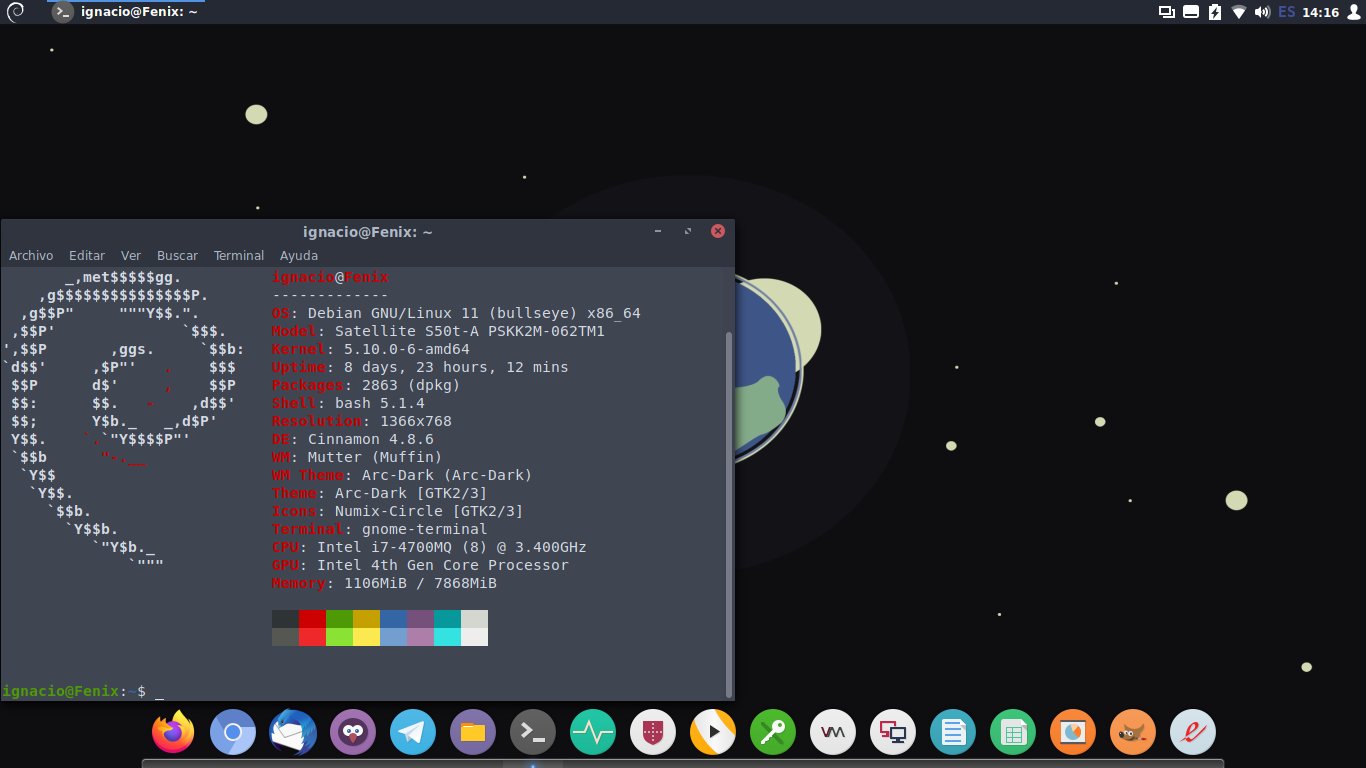Launch GIMP from the dock

[1133, 733]
